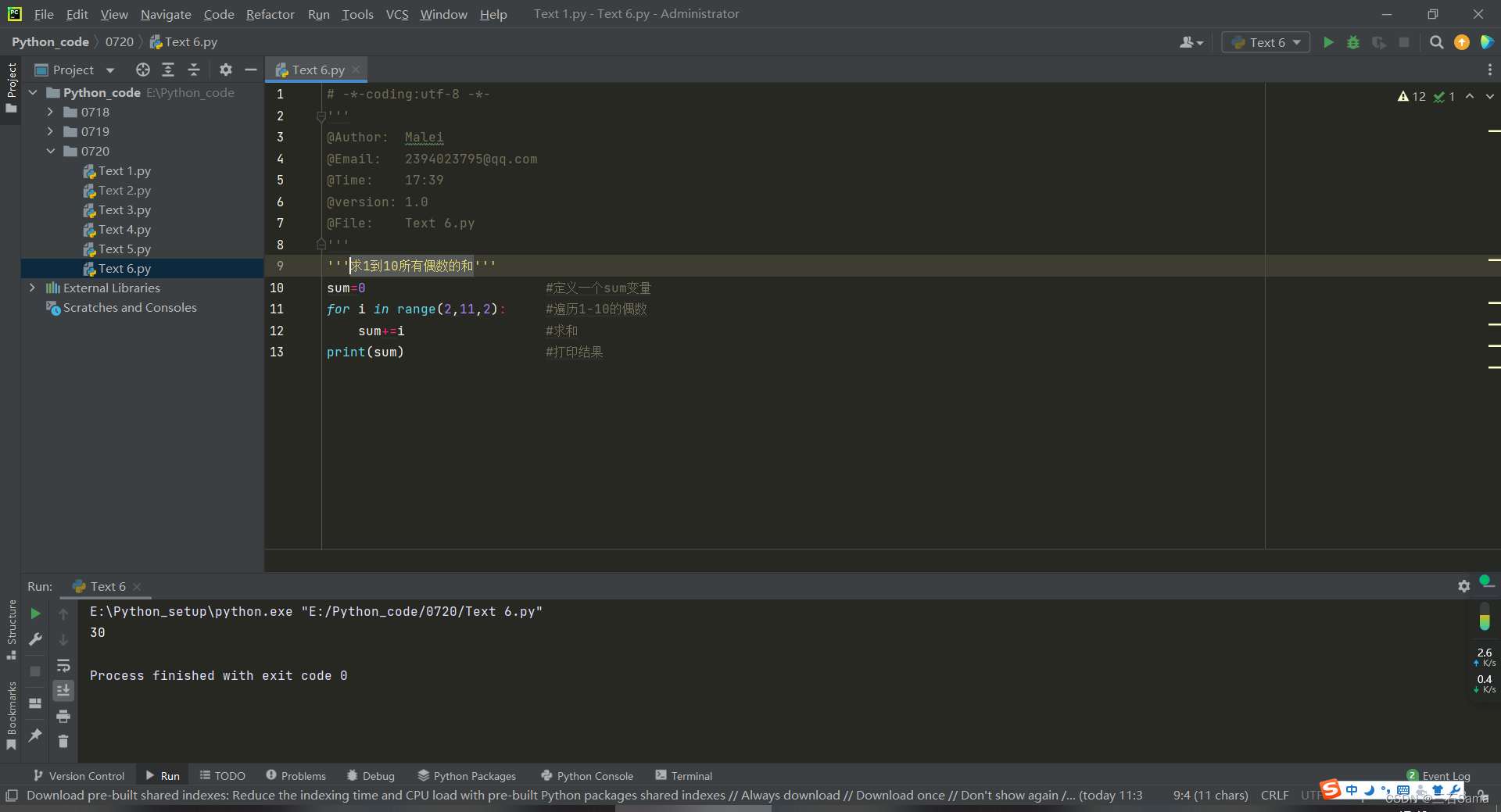This screenshot has width=1501, height=812.
Task: Restore layout icon in Run panel
Action: pos(35,703)
